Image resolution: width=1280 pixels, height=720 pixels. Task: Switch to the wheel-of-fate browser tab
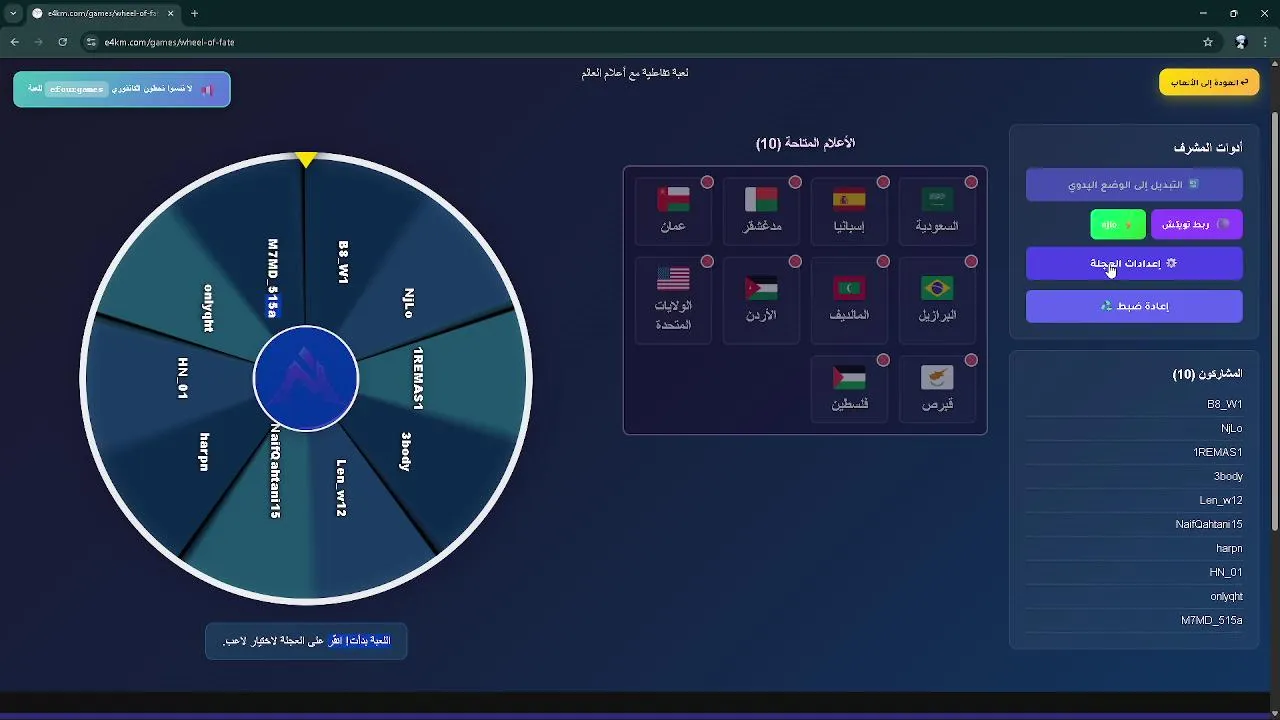pos(103,13)
